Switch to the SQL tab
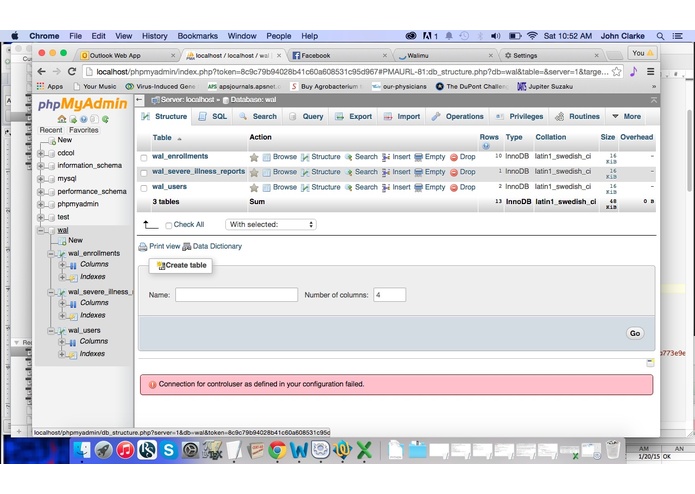This screenshot has height=494, width=695. 213,117
